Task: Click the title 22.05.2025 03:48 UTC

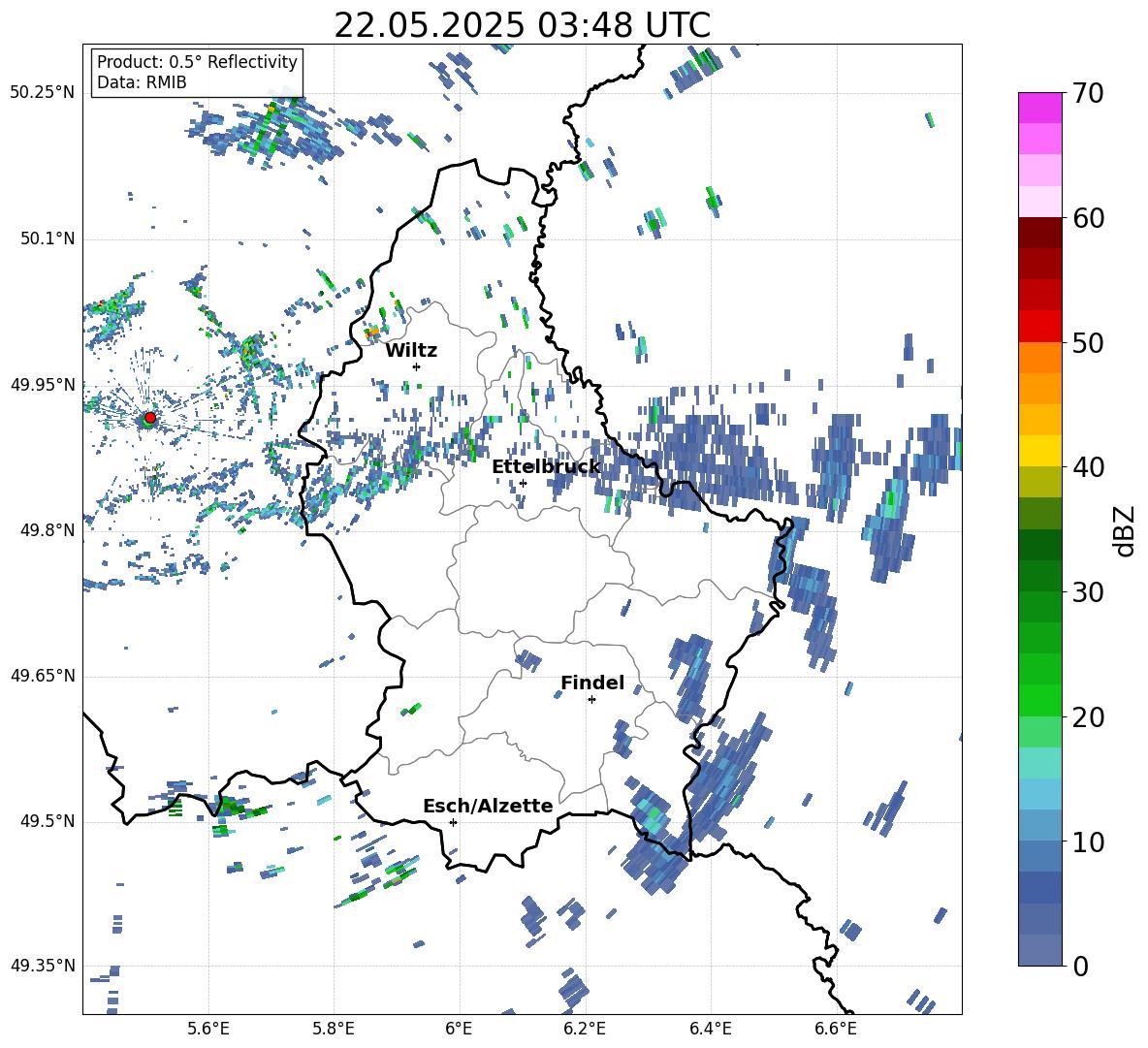Action: (522, 25)
